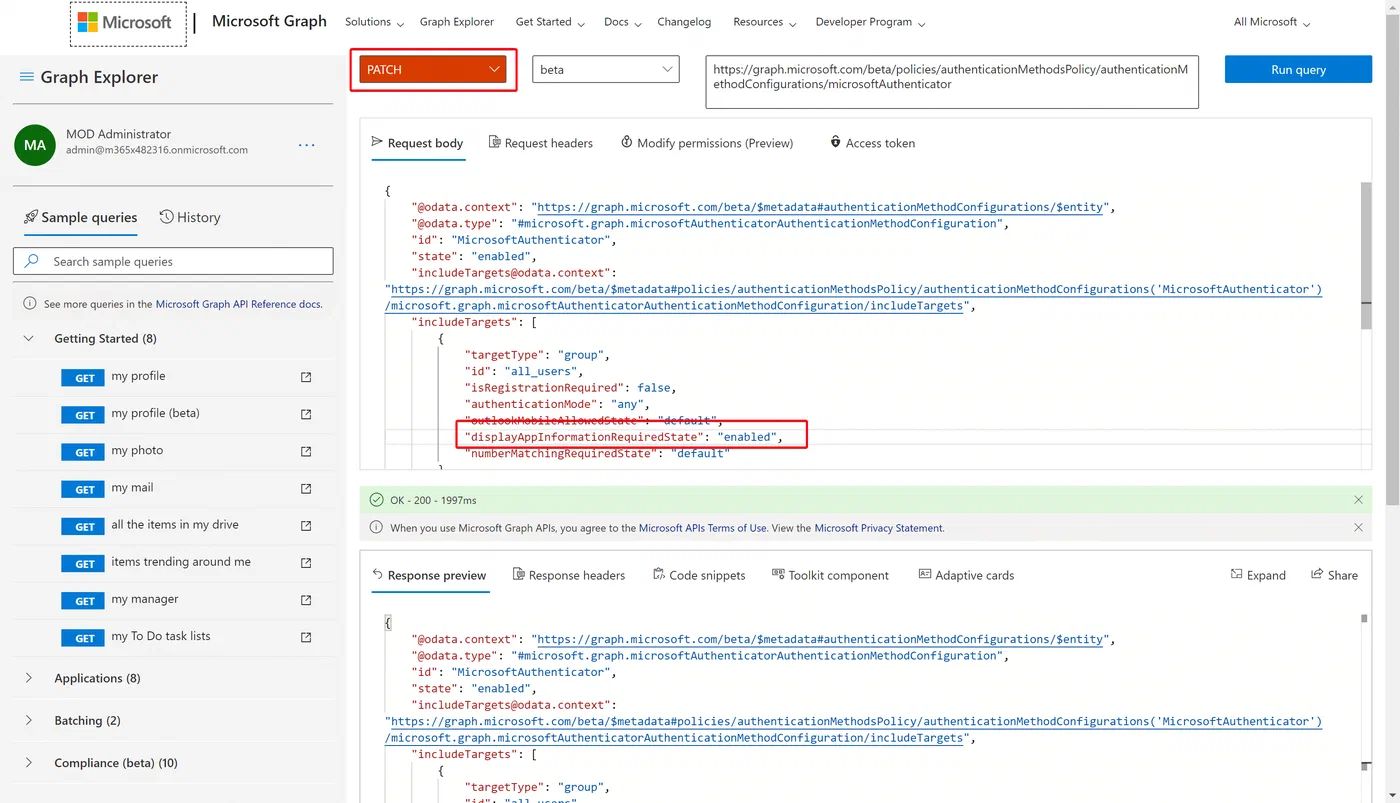Open the Toolkit component tab
Image resolution: width=1400 pixels, height=803 pixels.
(x=830, y=575)
